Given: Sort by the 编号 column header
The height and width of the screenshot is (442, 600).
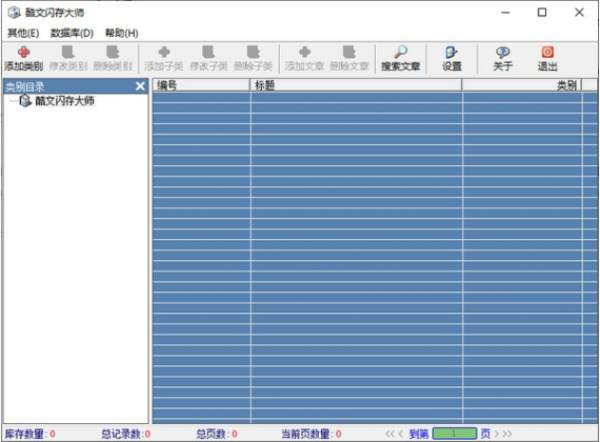Looking at the screenshot, I should point(200,86).
